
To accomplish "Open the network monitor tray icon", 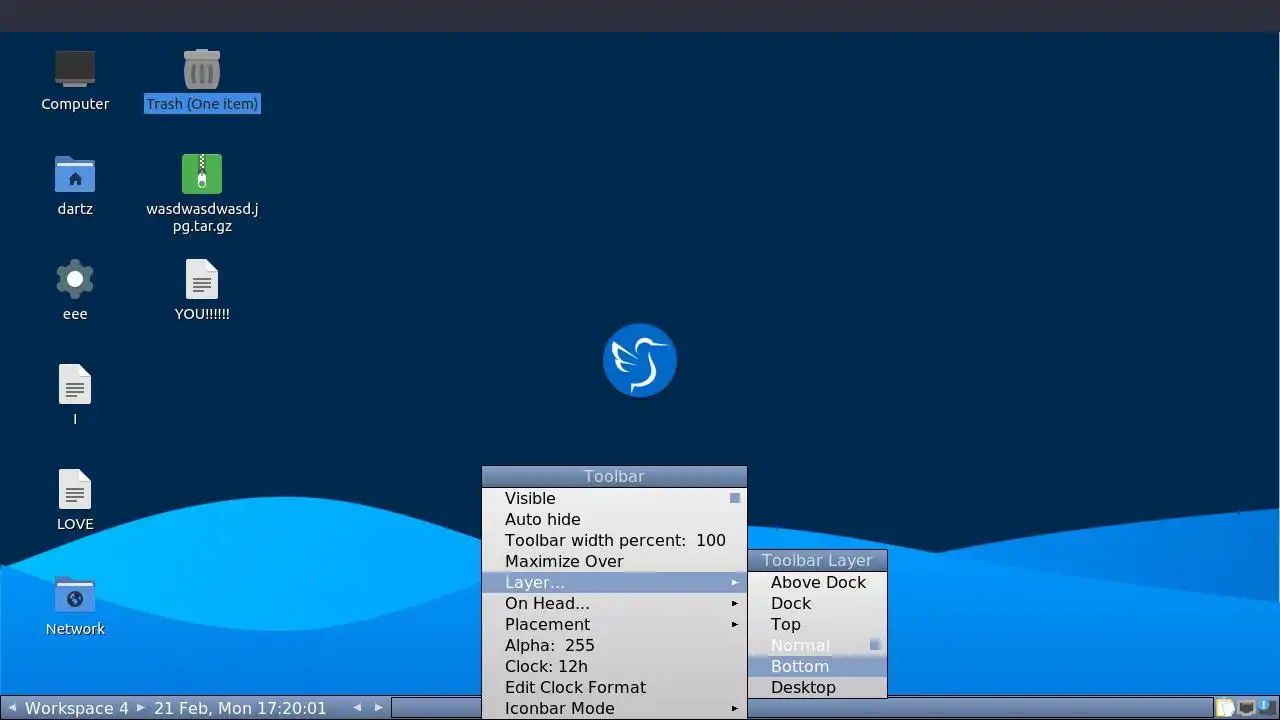I will (x=1247, y=708).
